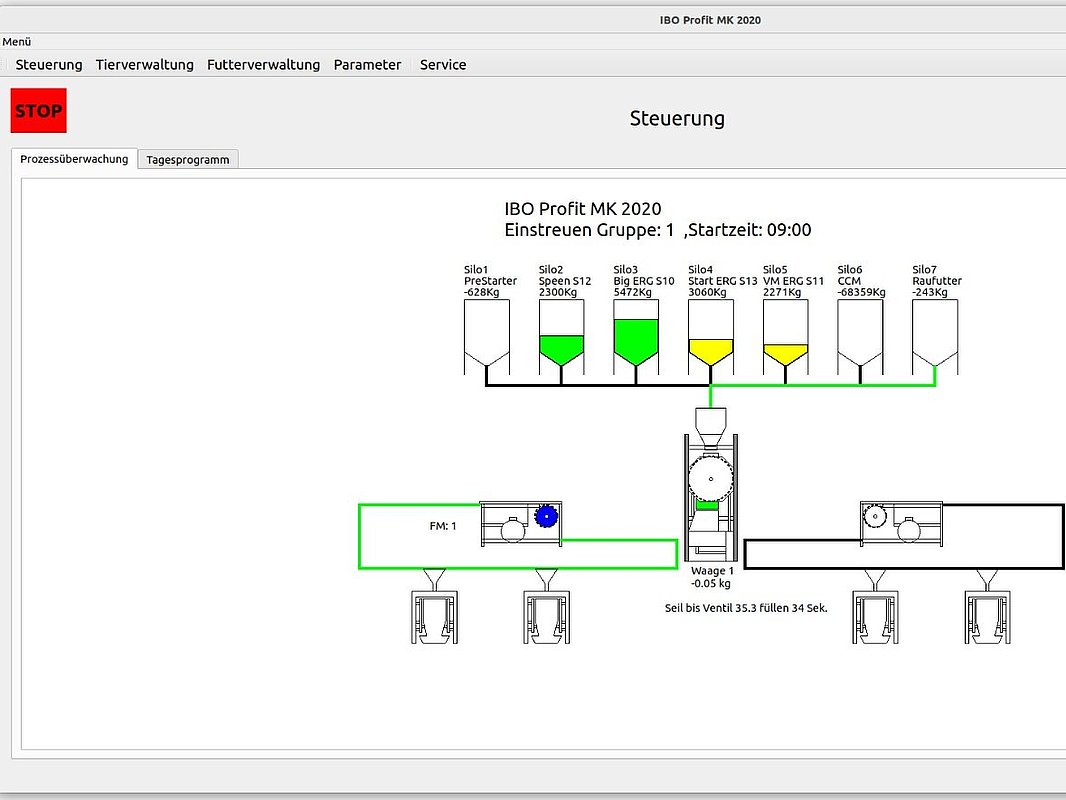Click the Silo2 Speen S12 silo icon
Screen dimensions: 1066x800
[x=561, y=337]
